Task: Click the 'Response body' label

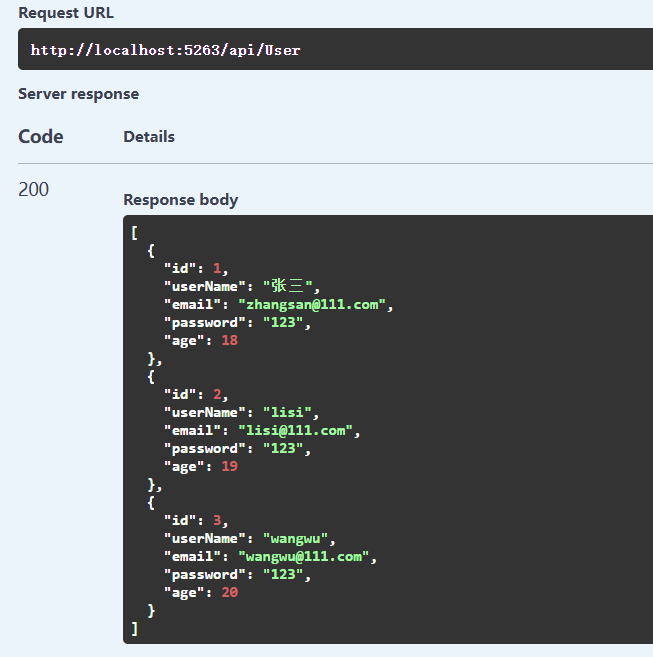Action: pyautogui.click(x=181, y=200)
